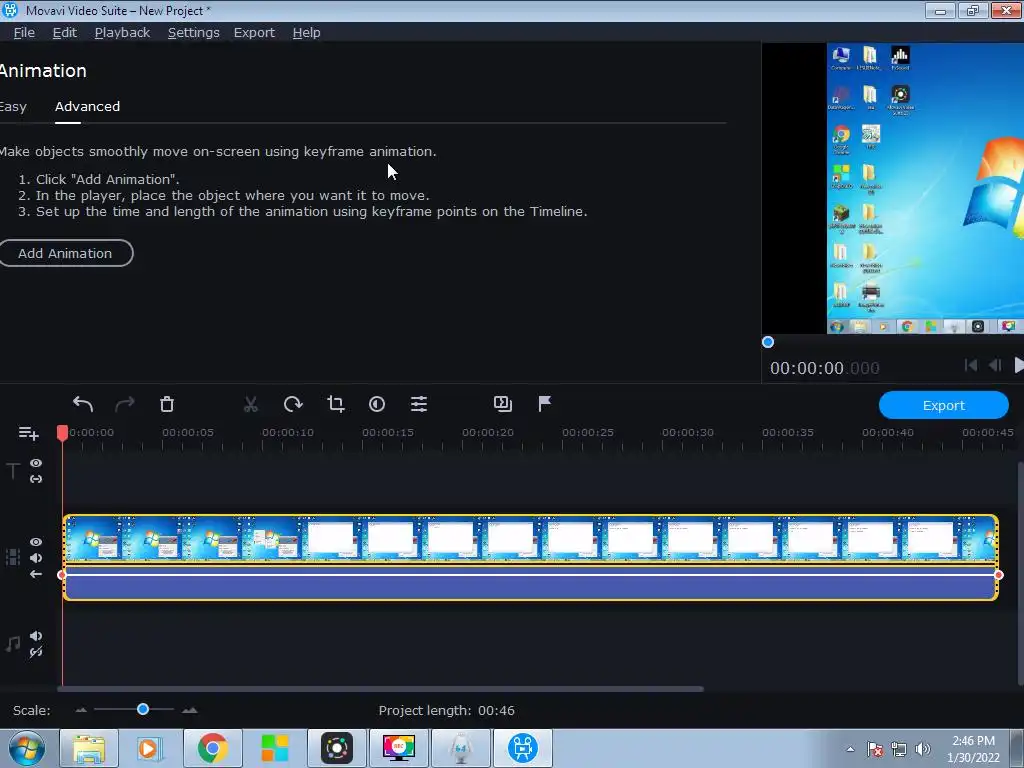Viewport: 1024px width, 768px height.
Task: Click Movavi Video Suite taskbar icon
Action: point(522,748)
